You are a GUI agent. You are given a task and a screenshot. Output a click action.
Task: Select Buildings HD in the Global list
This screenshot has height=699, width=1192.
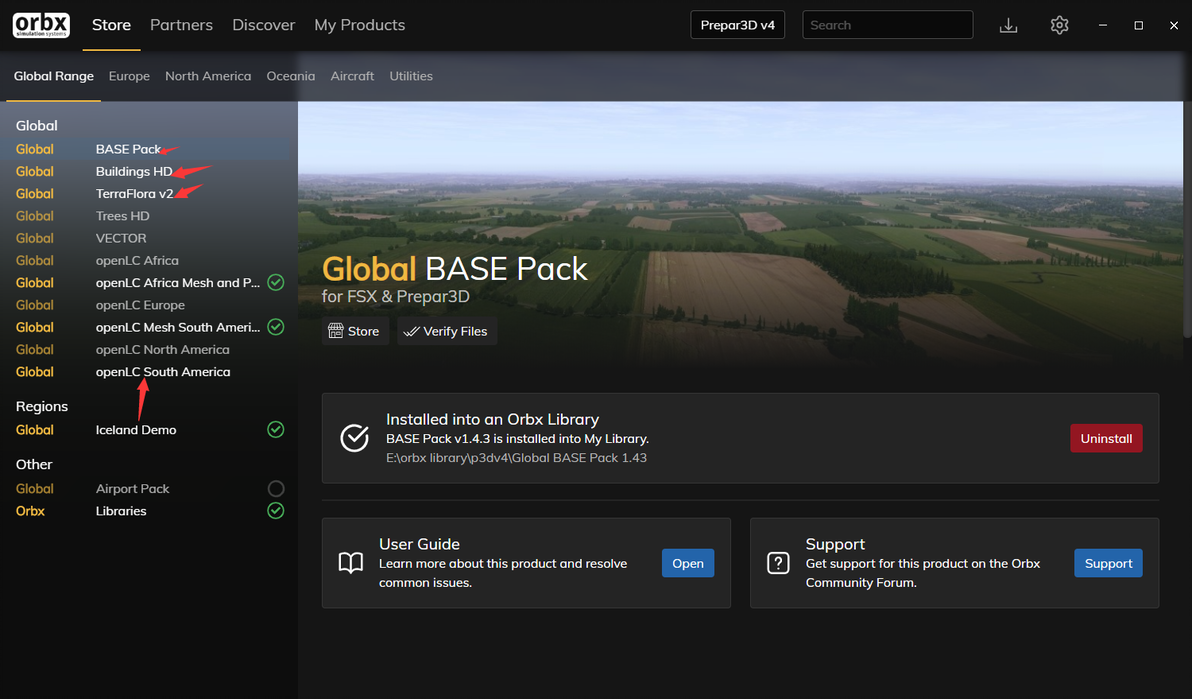pyautogui.click(x=134, y=171)
